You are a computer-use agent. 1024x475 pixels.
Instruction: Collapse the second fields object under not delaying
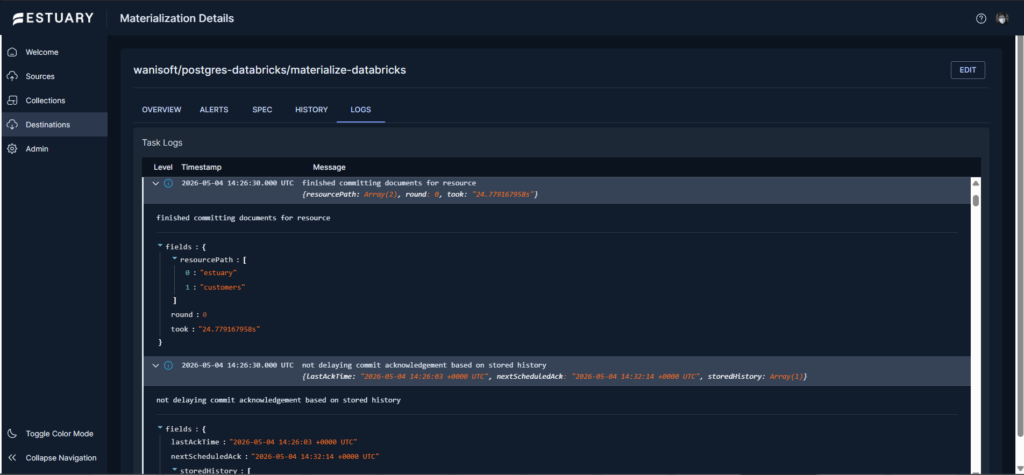pos(160,428)
